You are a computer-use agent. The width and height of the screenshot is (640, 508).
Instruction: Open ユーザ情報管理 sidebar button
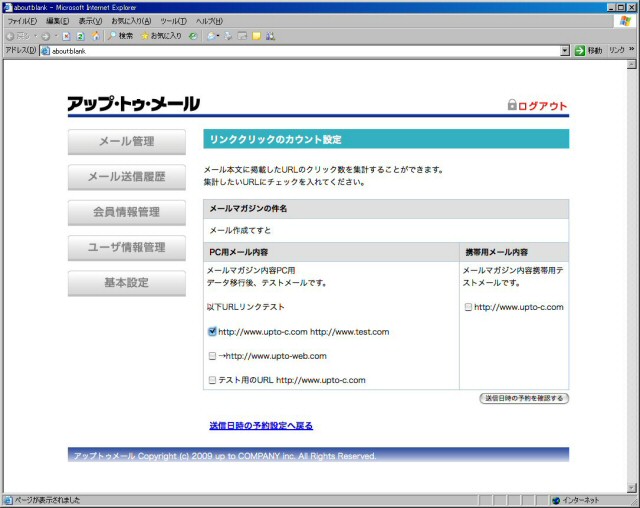tap(127, 248)
